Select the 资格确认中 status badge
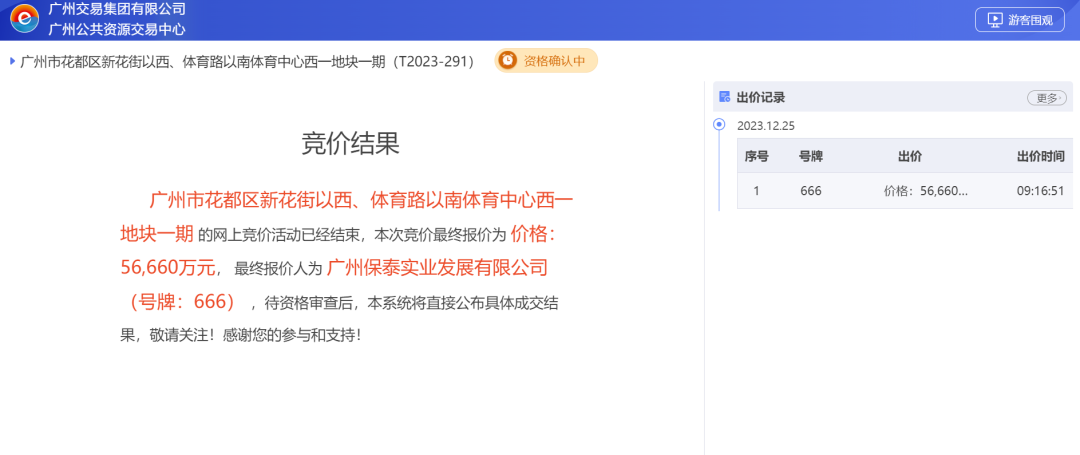 (x=546, y=61)
